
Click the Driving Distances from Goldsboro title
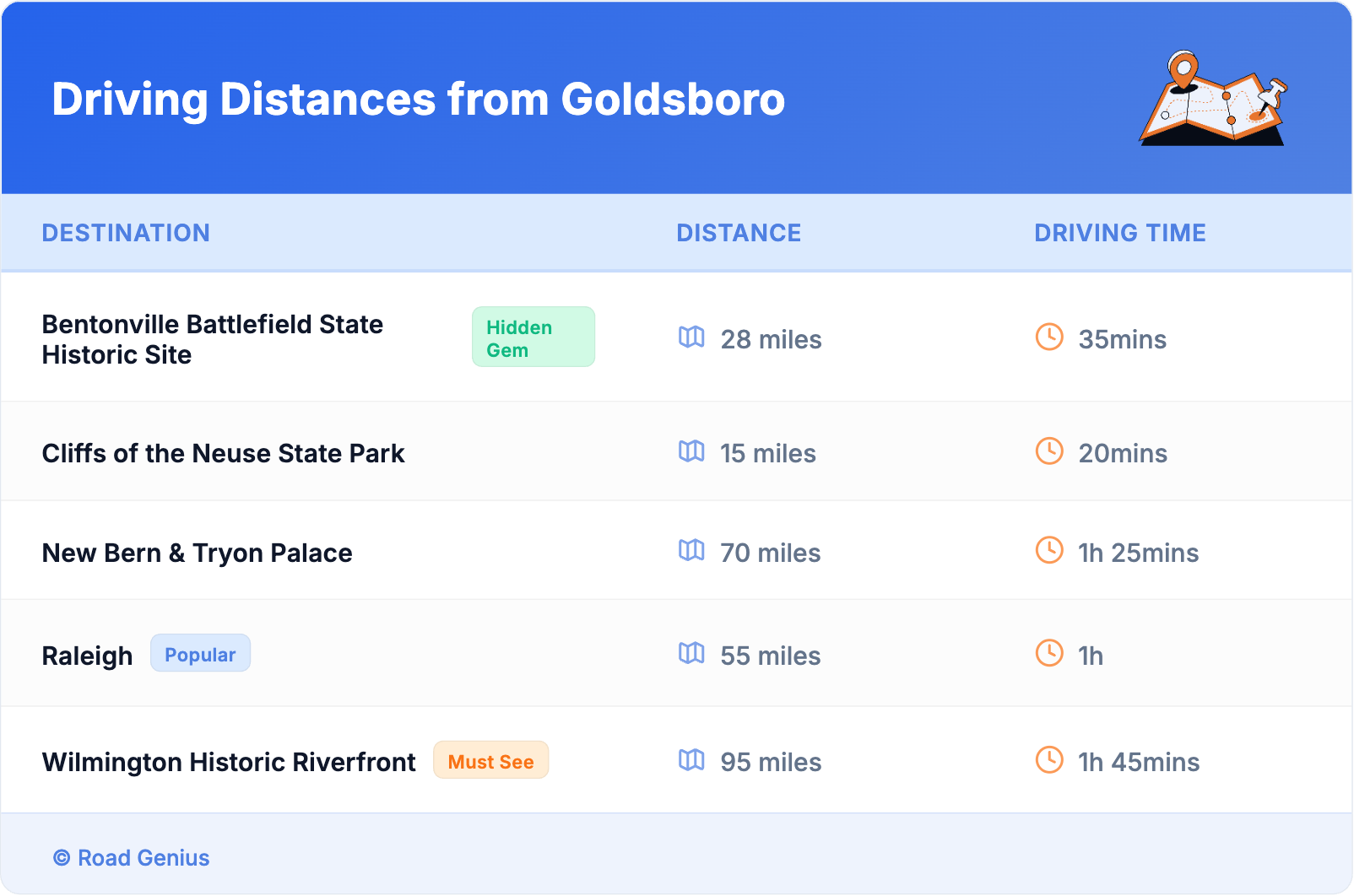click(x=419, y=100)
